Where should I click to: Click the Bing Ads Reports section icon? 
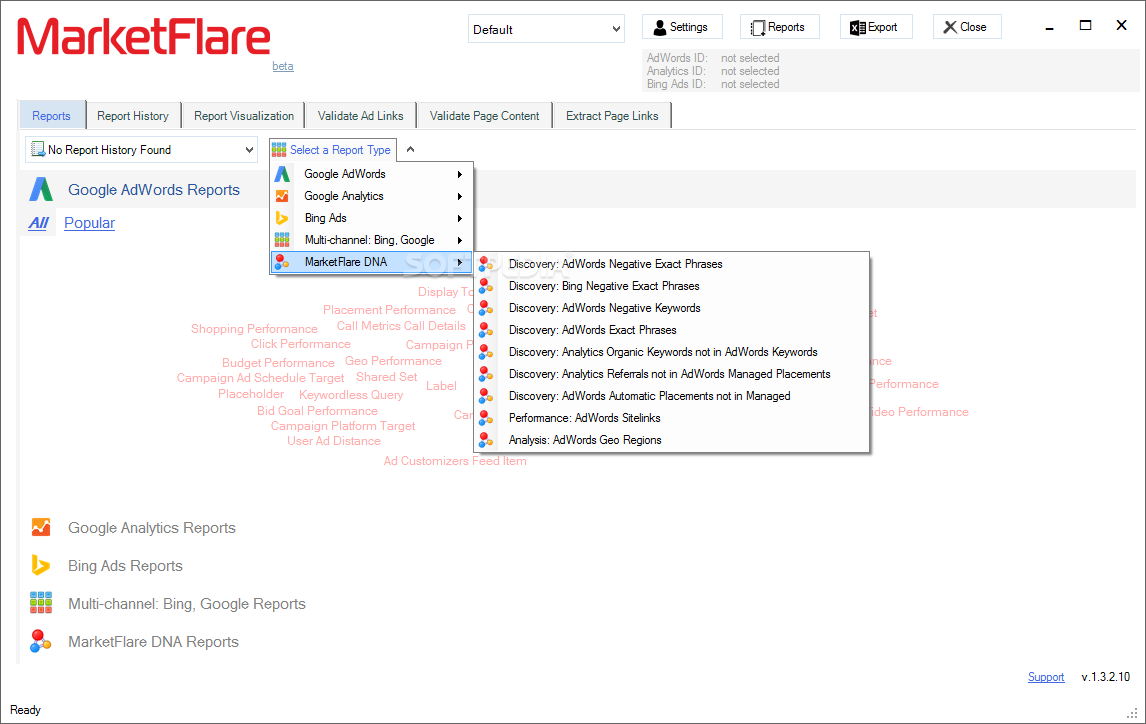40,565
